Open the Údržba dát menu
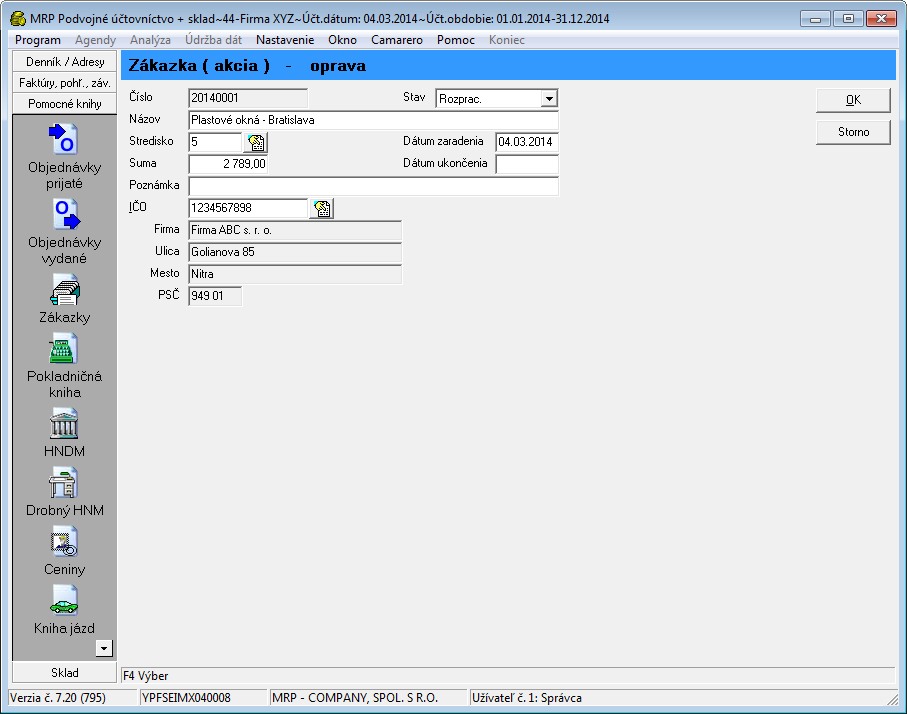 [213, 40]
